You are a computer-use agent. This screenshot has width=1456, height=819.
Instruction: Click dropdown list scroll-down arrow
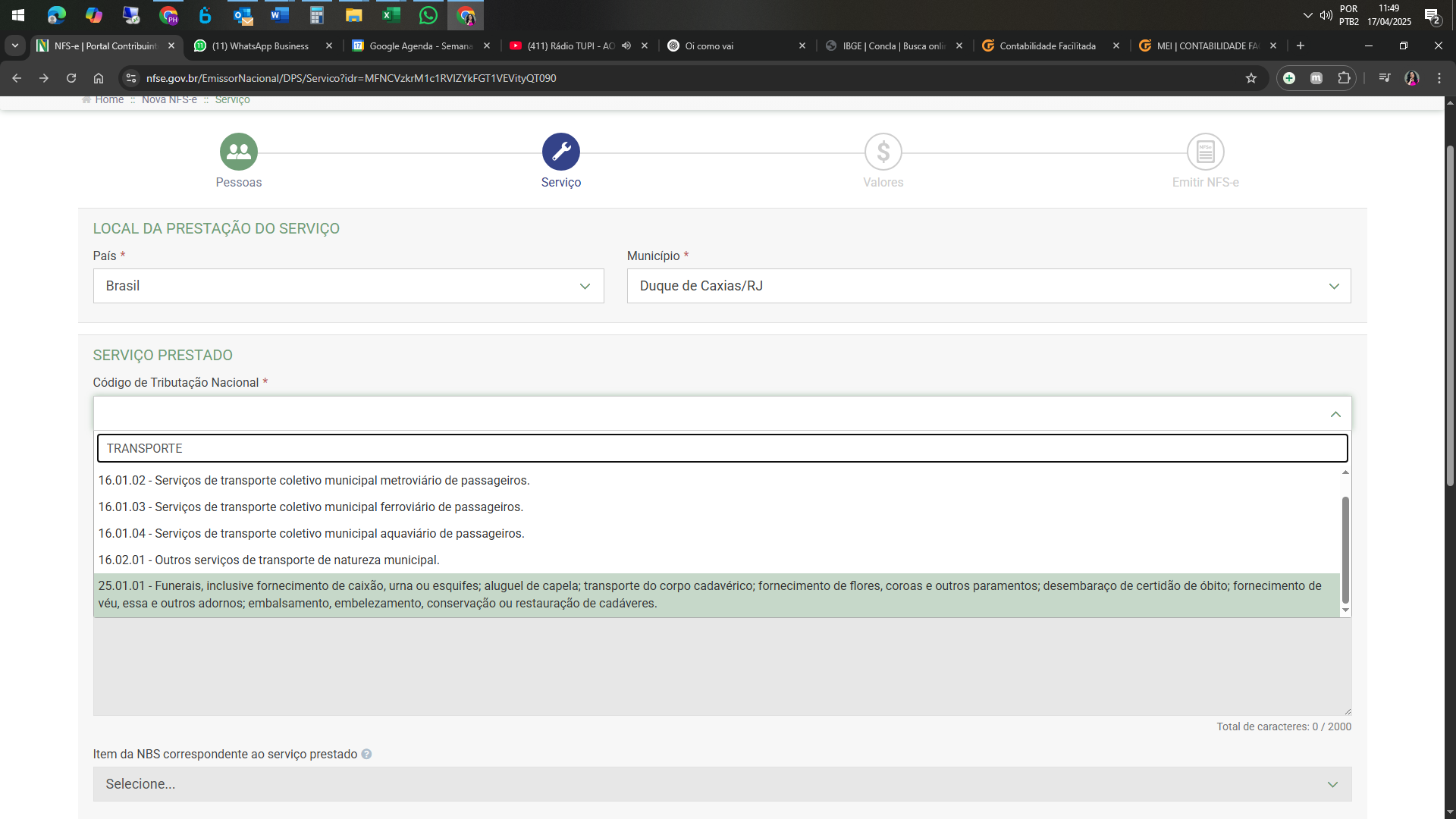[x=1345, y=610]
